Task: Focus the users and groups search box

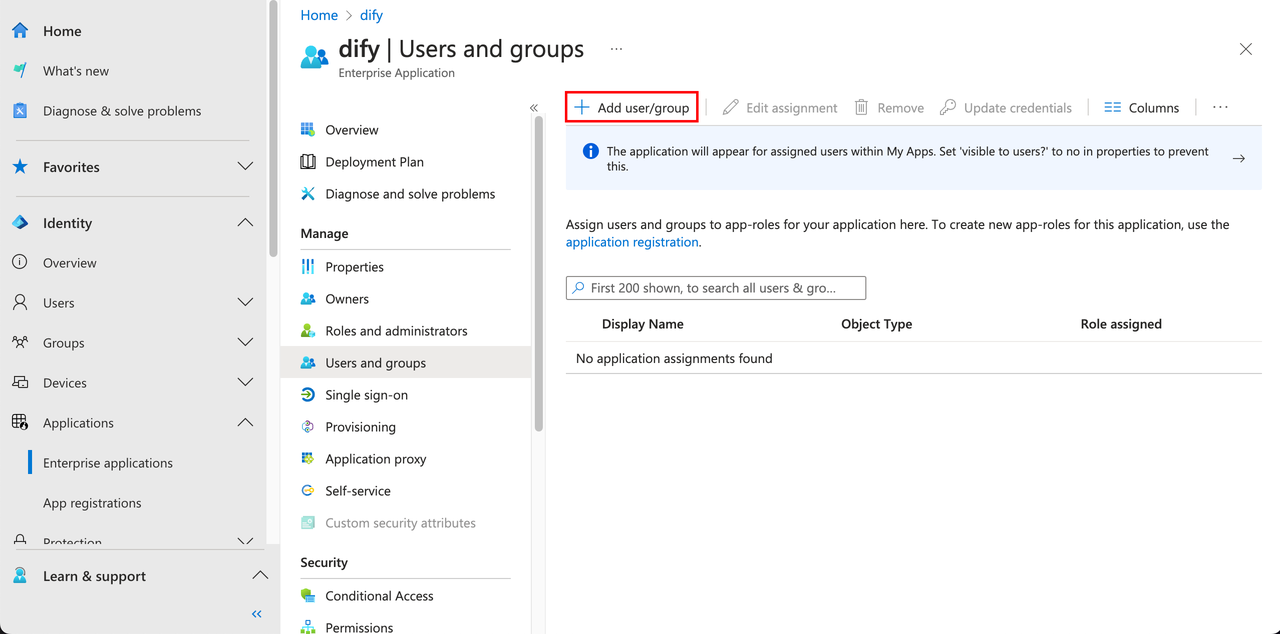Action: coord(716,288)
